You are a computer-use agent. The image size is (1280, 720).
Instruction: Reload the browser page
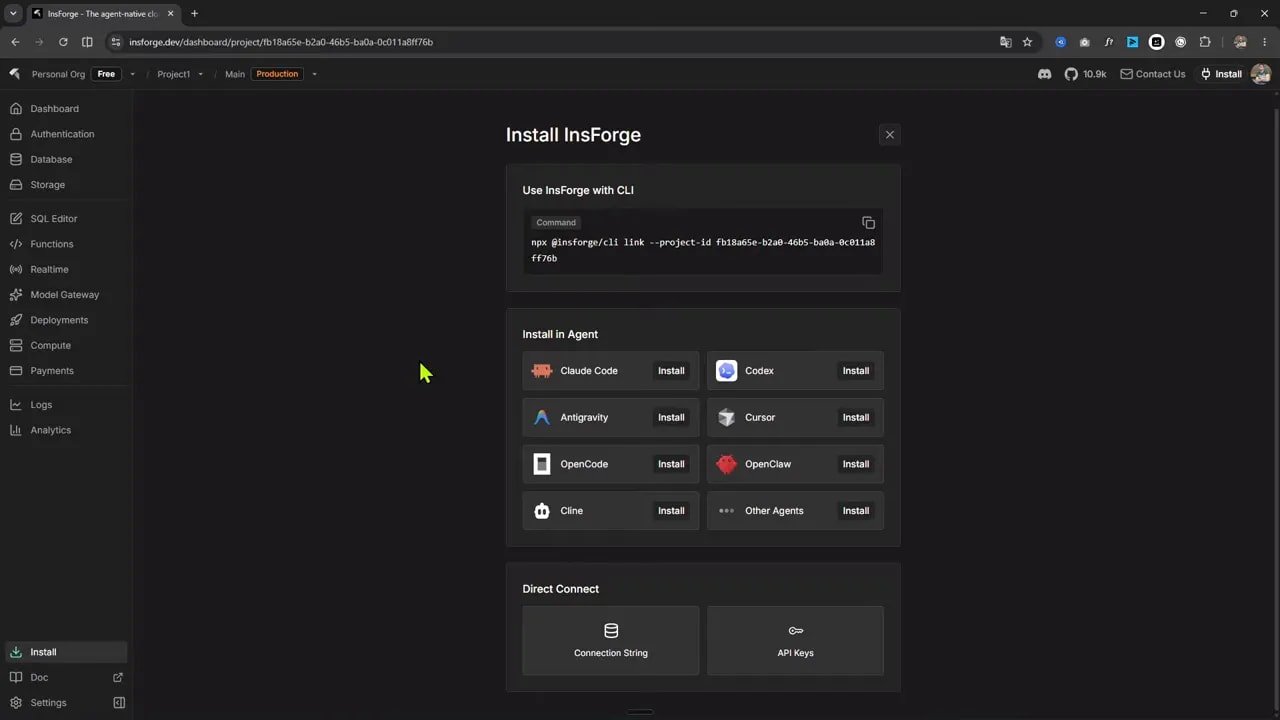coord(63,42)
